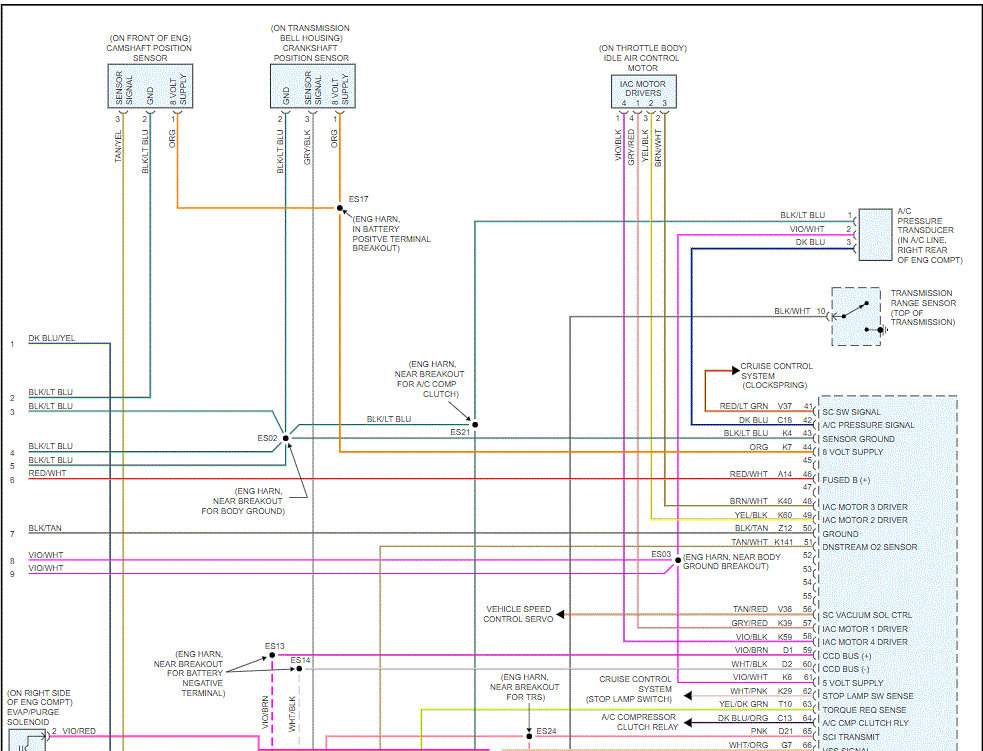Click the RED/WHT A14 wire label
The height and width of the screenshot is (751, 983).
pyautogui.click(x=762, y=475)
